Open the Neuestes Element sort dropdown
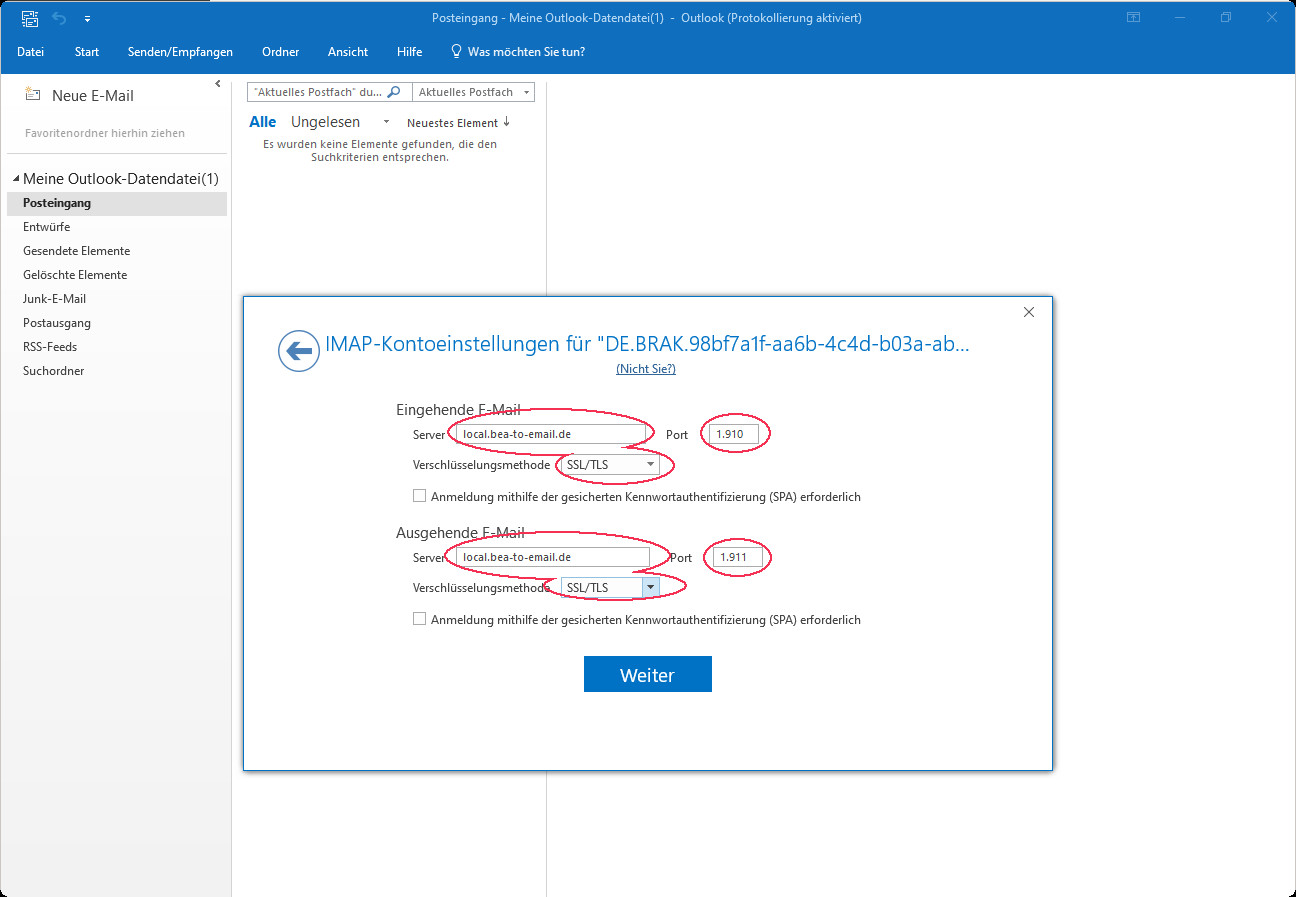Viewport: 1296px width, 897px height. 452,123
